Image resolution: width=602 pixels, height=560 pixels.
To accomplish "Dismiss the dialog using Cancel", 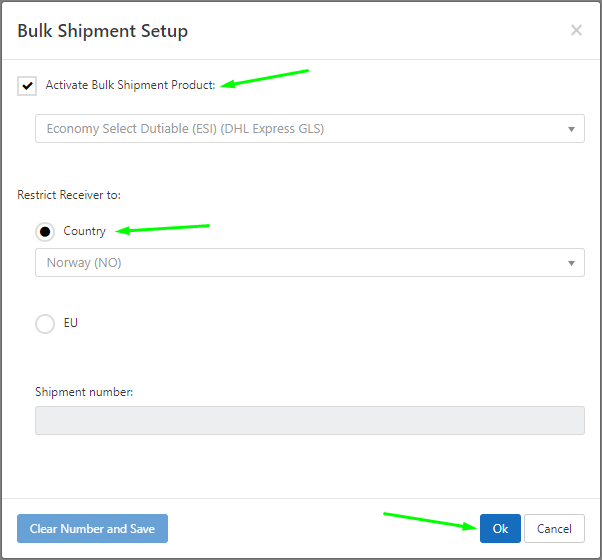I will [554, 529].
